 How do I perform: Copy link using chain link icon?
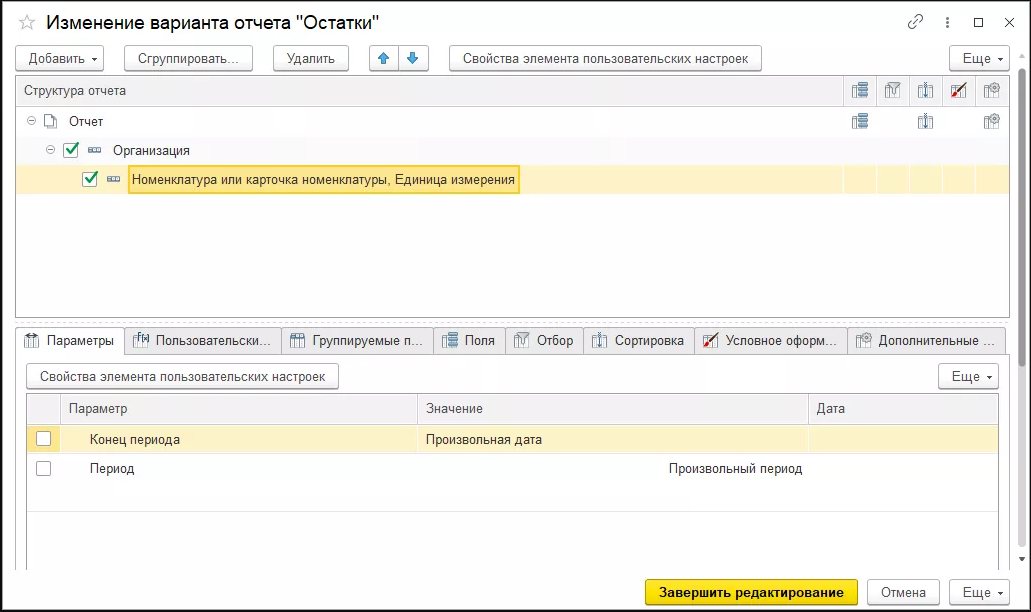click(914, 22)
